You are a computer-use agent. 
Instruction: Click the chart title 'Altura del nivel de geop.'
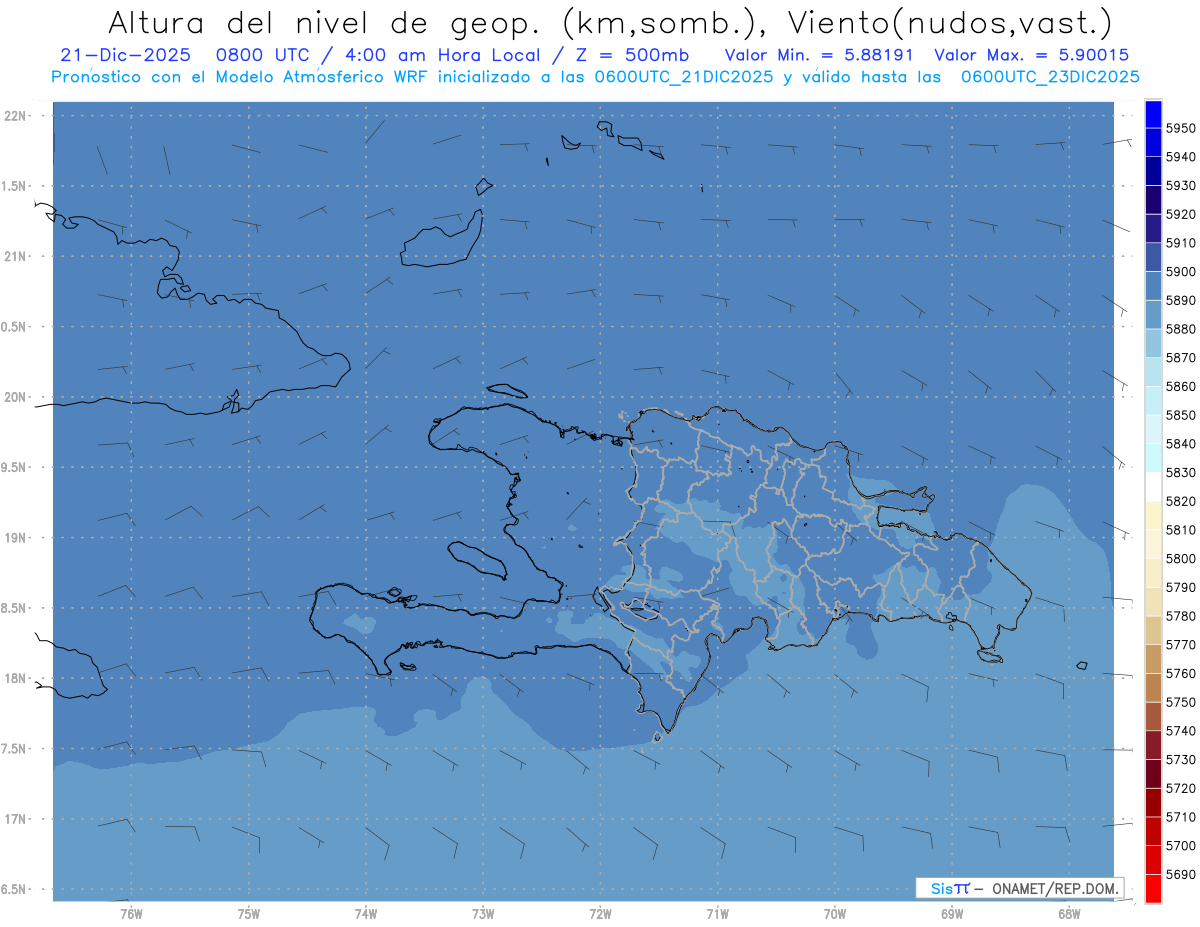click(324, 22)
